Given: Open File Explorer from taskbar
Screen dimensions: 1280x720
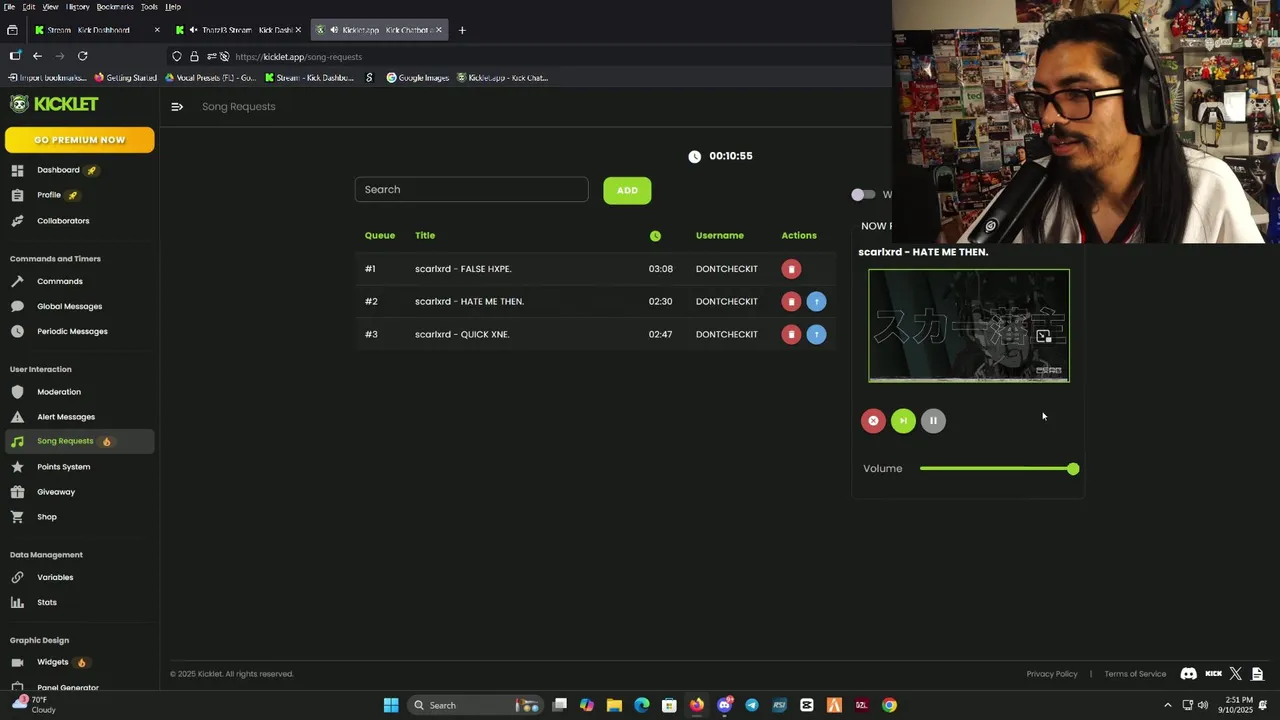Looking at the screenshot, I should tap(614, 705).
